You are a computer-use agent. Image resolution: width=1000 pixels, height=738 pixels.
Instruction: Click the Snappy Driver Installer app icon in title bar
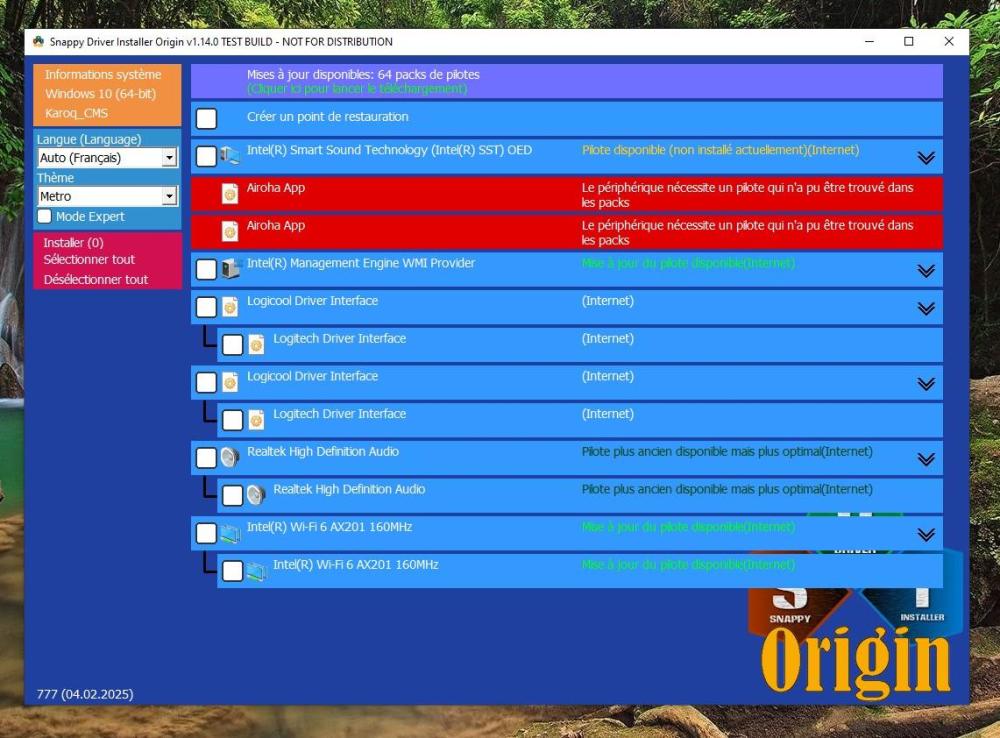click(38, 41)
